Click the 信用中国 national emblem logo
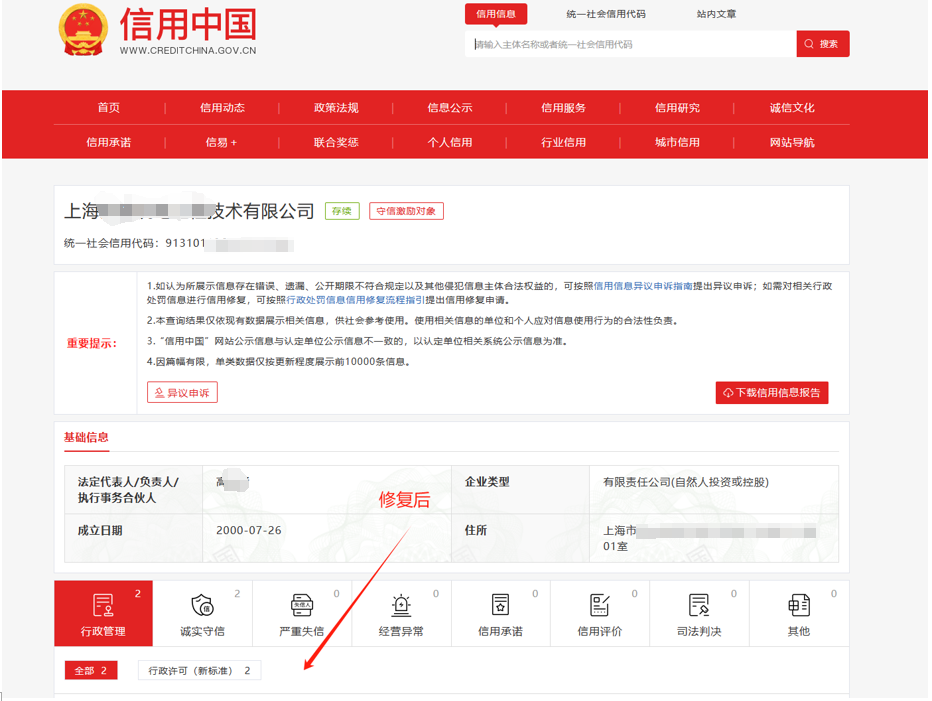Image resolution: width=932 pixels, height=701 pixels. [83, 30]
